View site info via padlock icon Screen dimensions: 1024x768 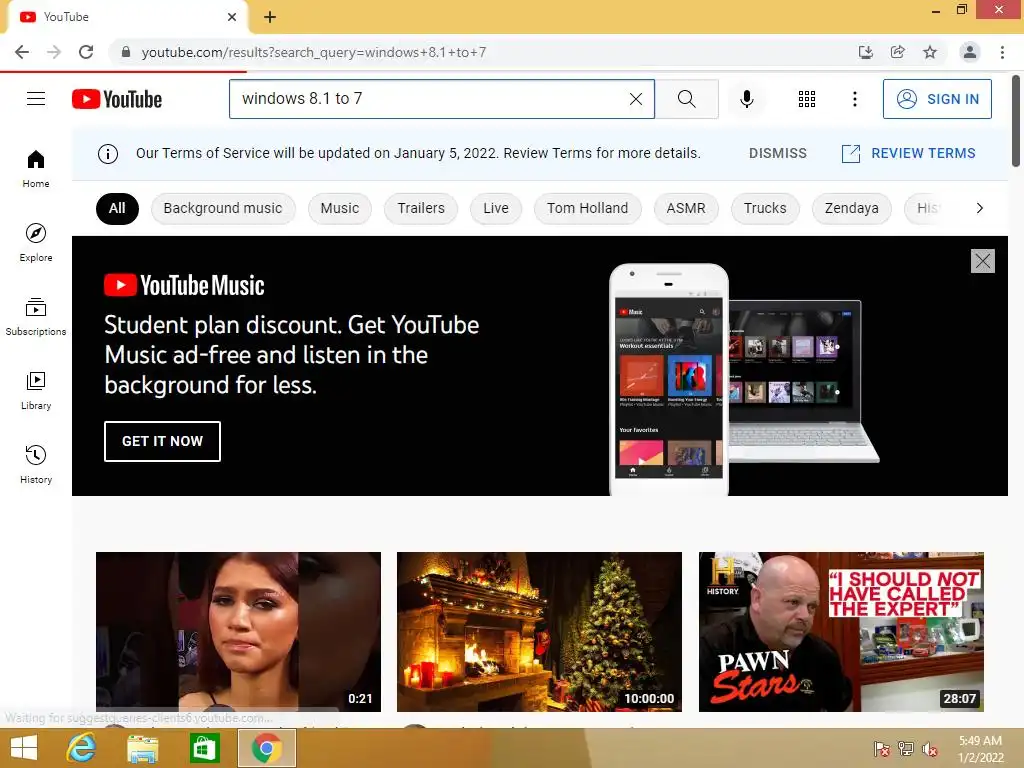coord(126,52)
